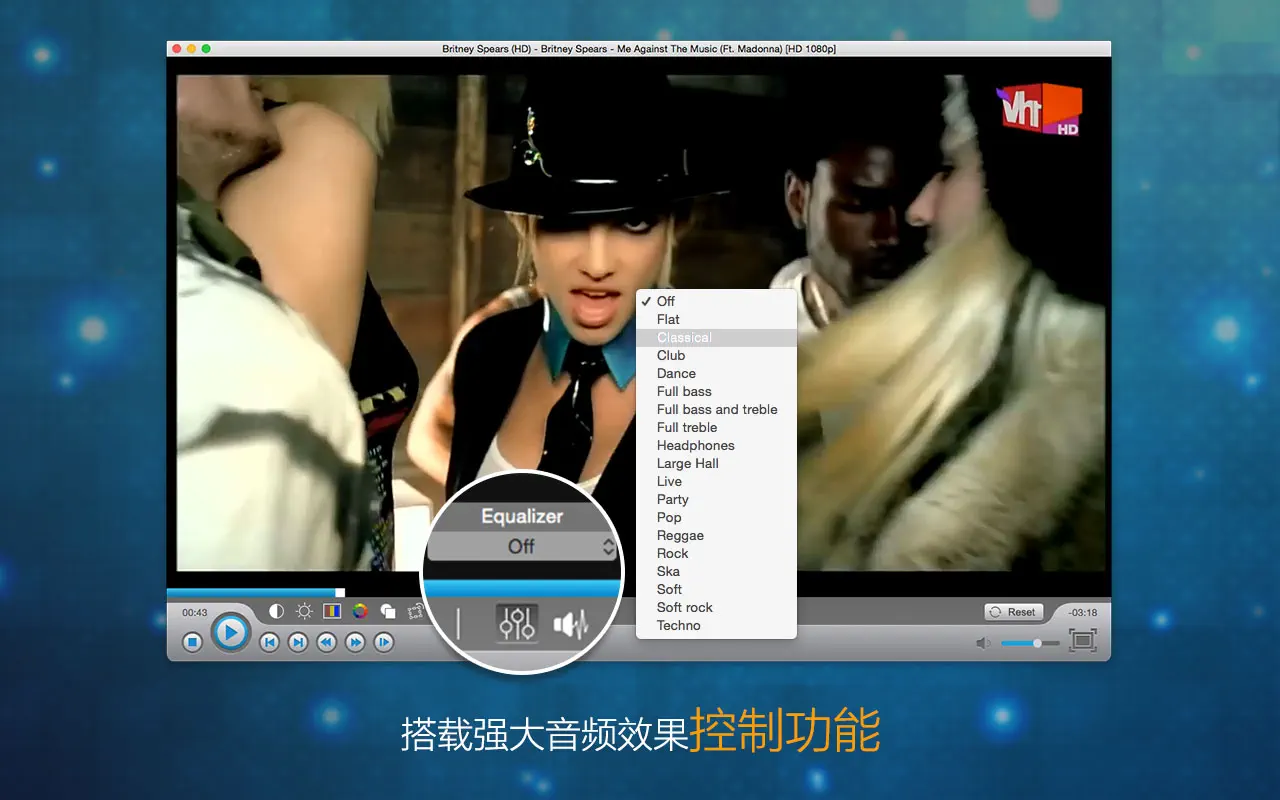Click the elapsed time 00:43
Screen dimensions: 1280x800
pyautogui.click(x=194, y=612)
